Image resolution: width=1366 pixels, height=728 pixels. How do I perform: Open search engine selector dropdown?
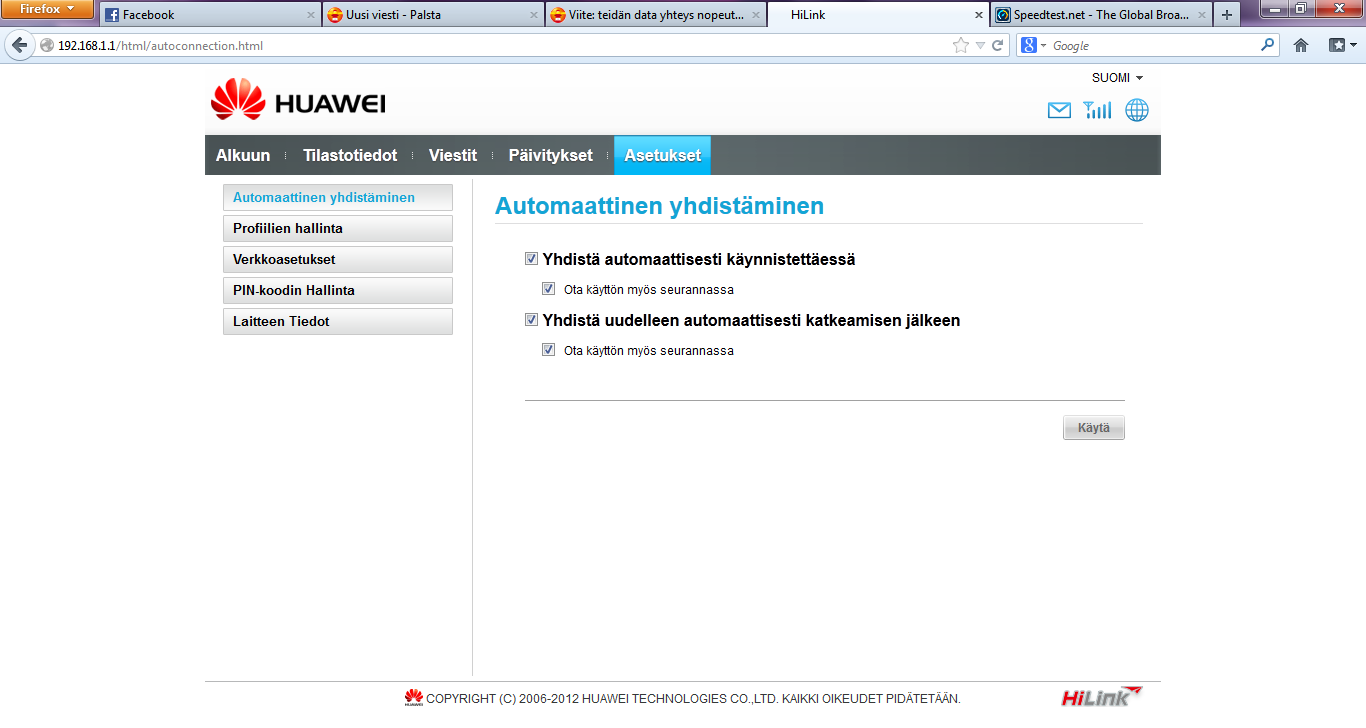(1043, 46)
